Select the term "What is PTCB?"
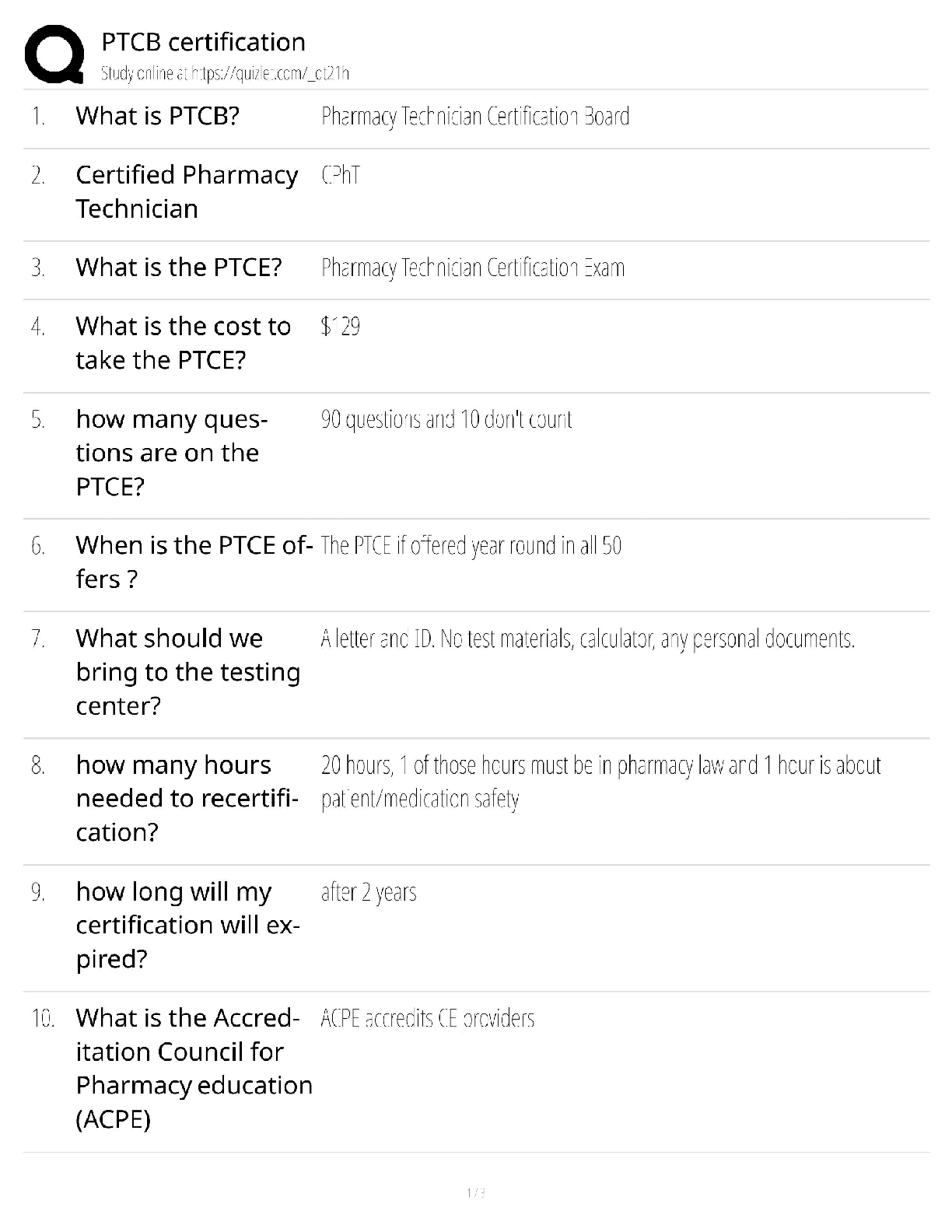The width and height of the screenshot is (952, 1232). click(157, 116)
